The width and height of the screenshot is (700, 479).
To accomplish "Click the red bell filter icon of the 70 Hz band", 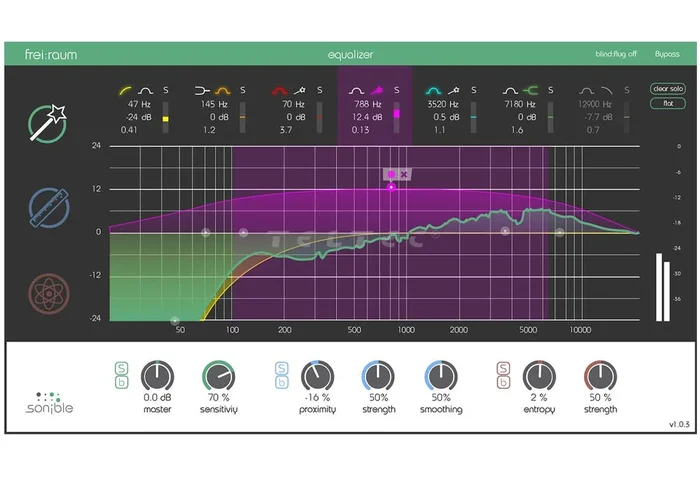I will pos(280,91).
